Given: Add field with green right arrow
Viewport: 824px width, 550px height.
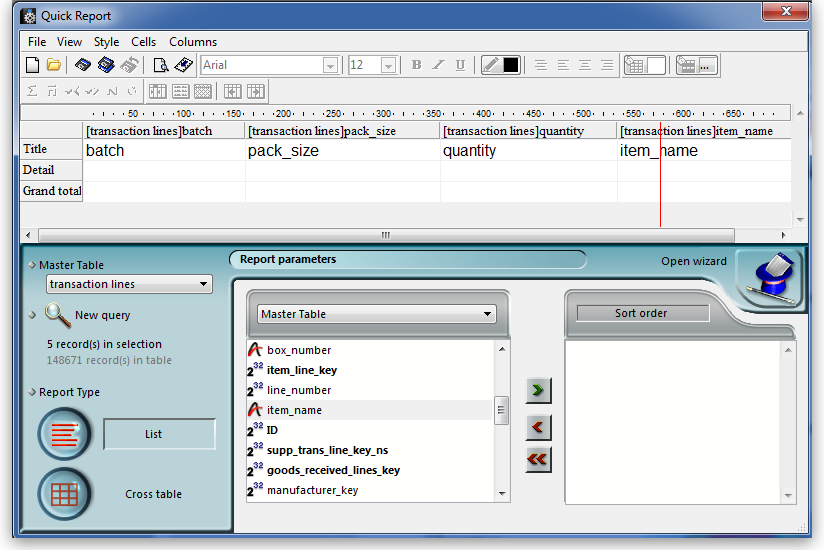Looking at the screenshot, I should point(538,390).
